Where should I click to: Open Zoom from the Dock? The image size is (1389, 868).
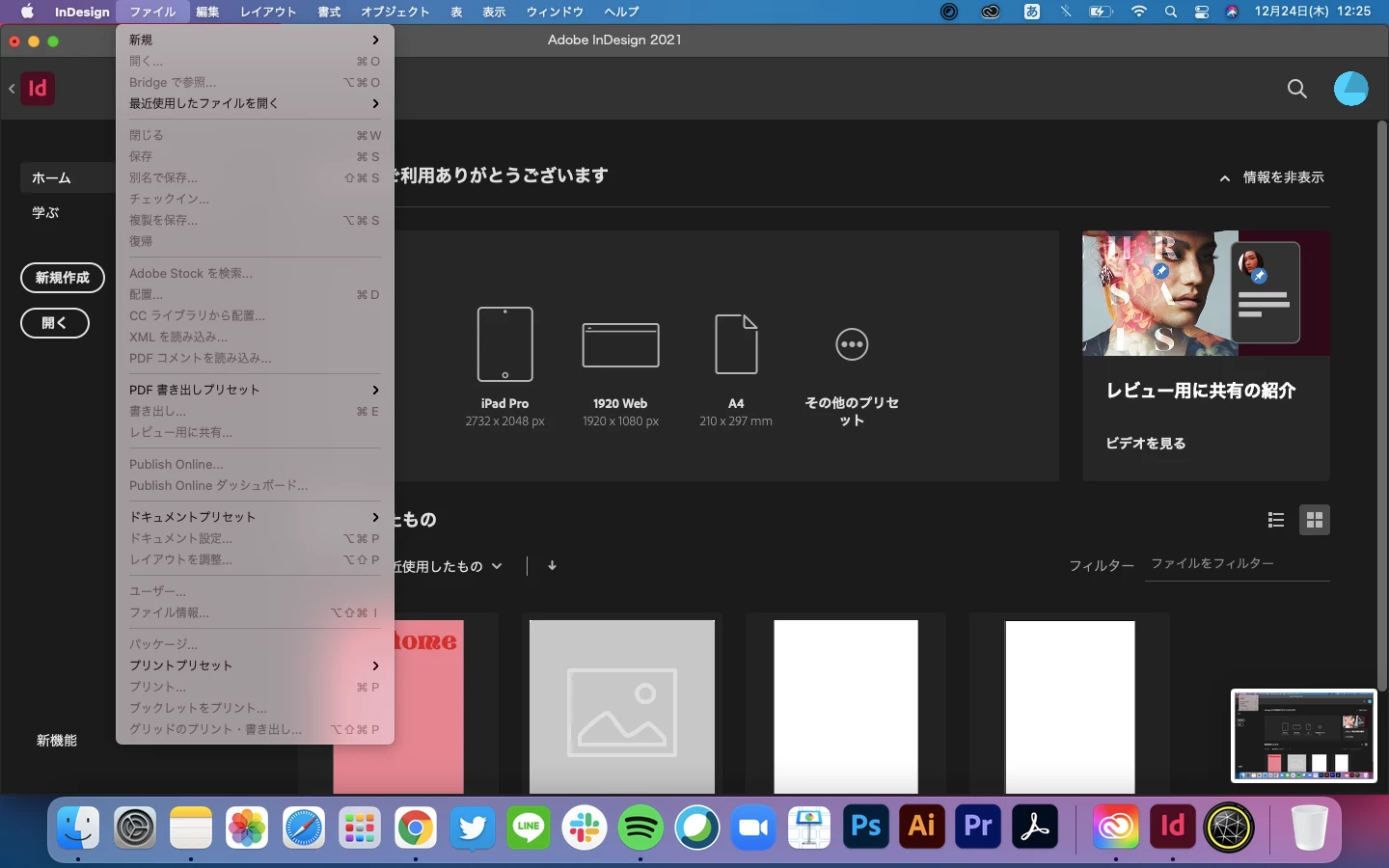pyautogui.click(x=753, y=827)
